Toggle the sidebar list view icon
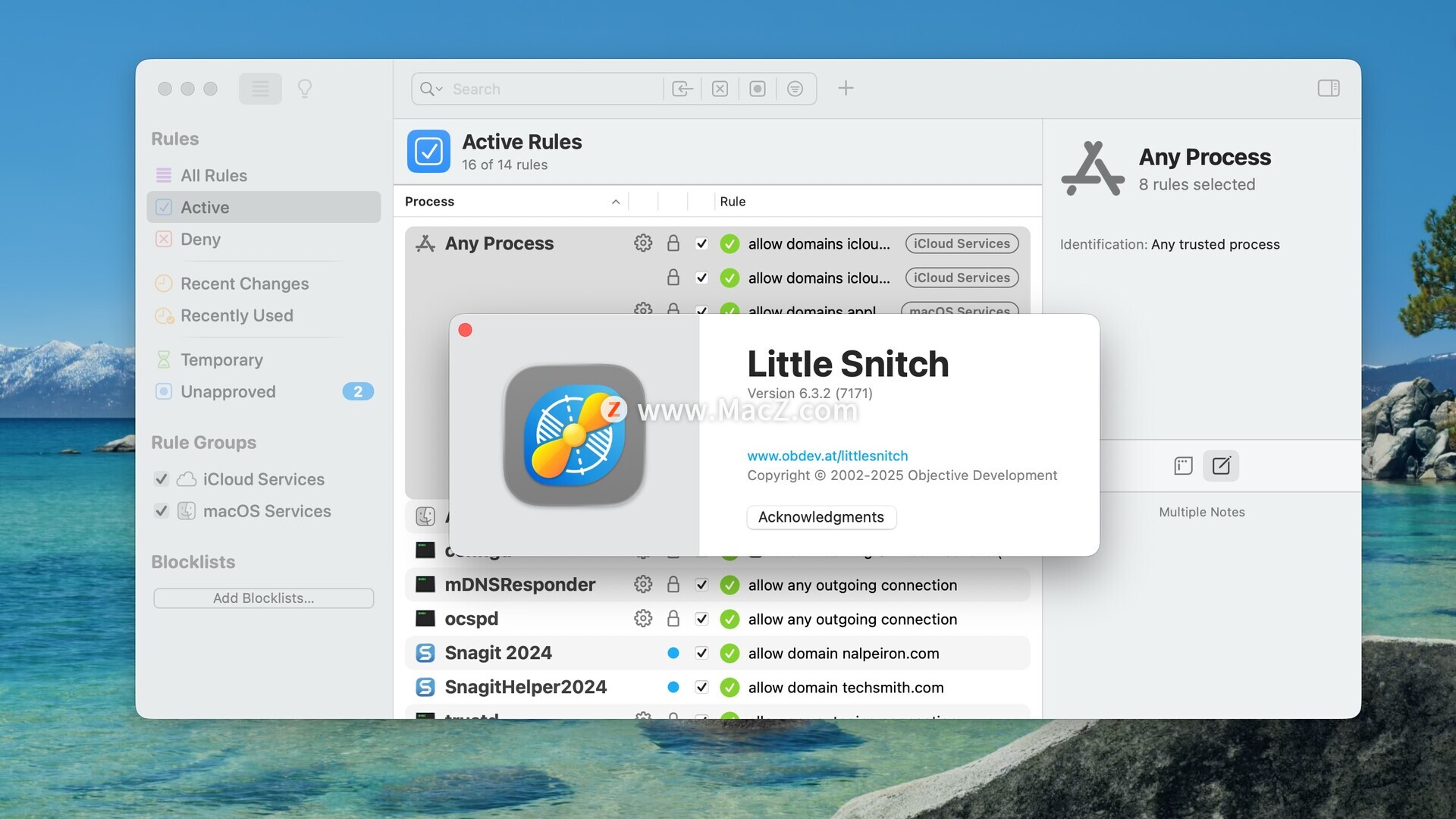The image size is (1456, 819). click(260, 89)
